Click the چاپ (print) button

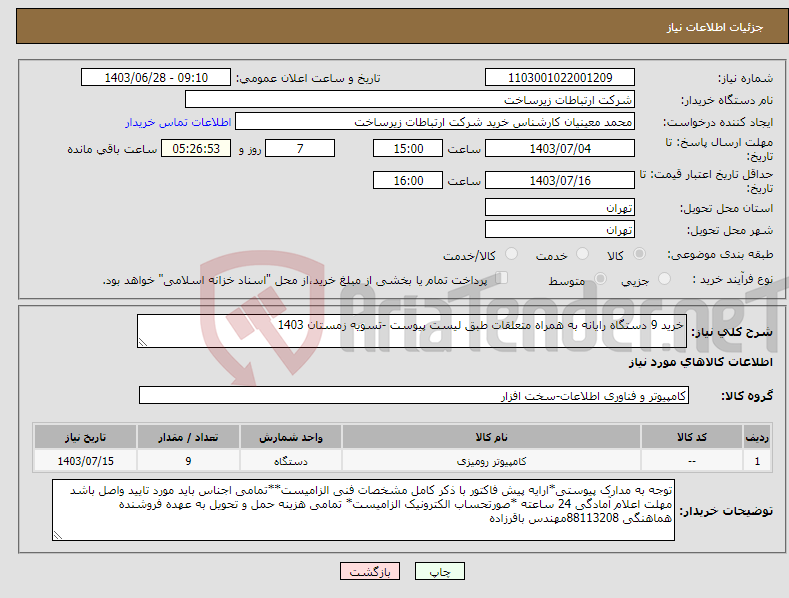439,571
